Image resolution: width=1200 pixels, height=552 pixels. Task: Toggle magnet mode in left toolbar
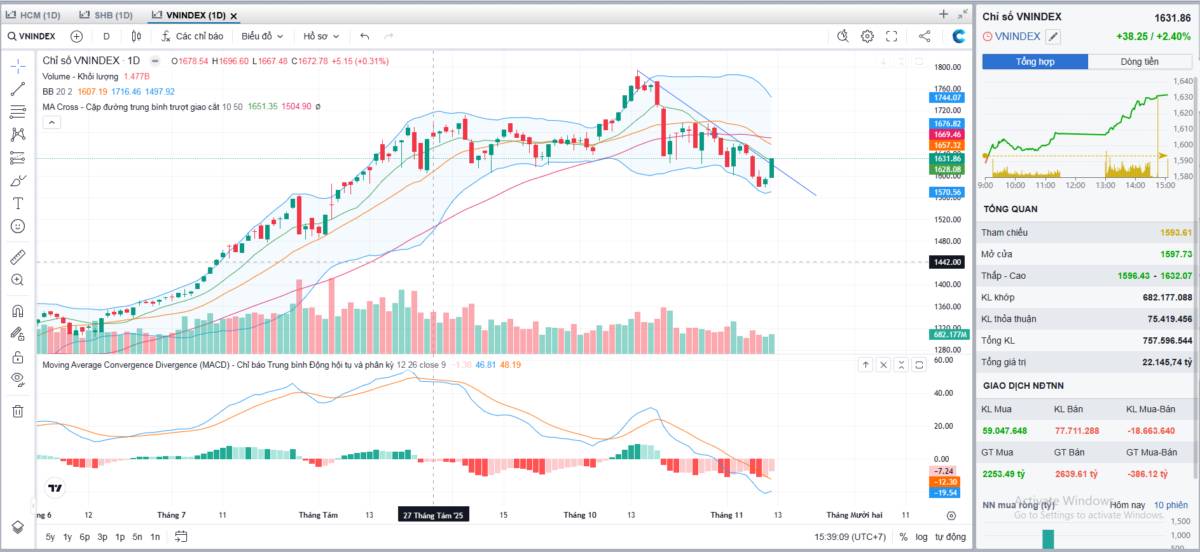pyautogui.click(x=17, y=311)
